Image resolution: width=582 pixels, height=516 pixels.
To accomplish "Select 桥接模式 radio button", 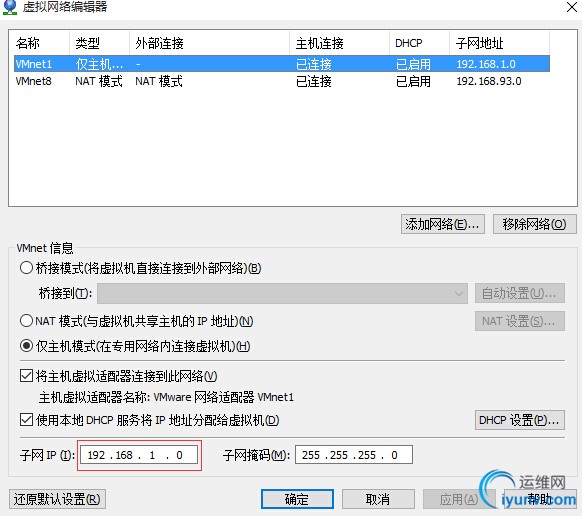I will 26,268.
